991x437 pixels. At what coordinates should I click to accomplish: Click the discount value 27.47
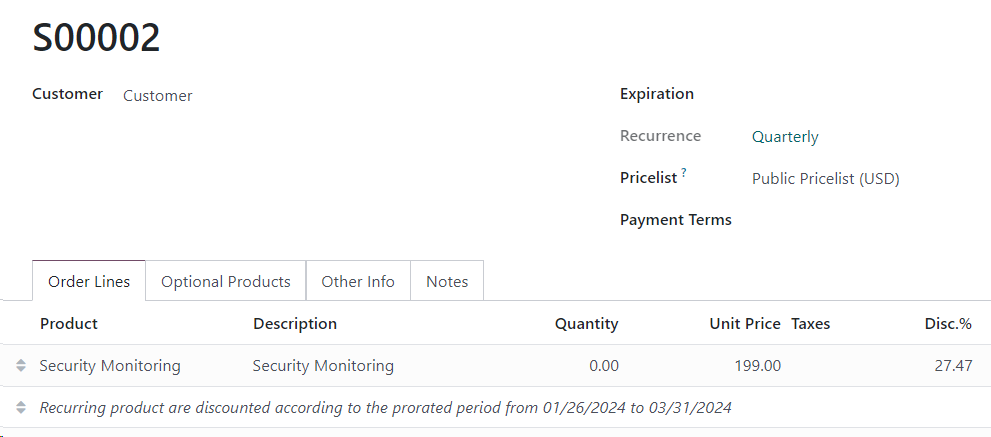(x=952, y=366)
